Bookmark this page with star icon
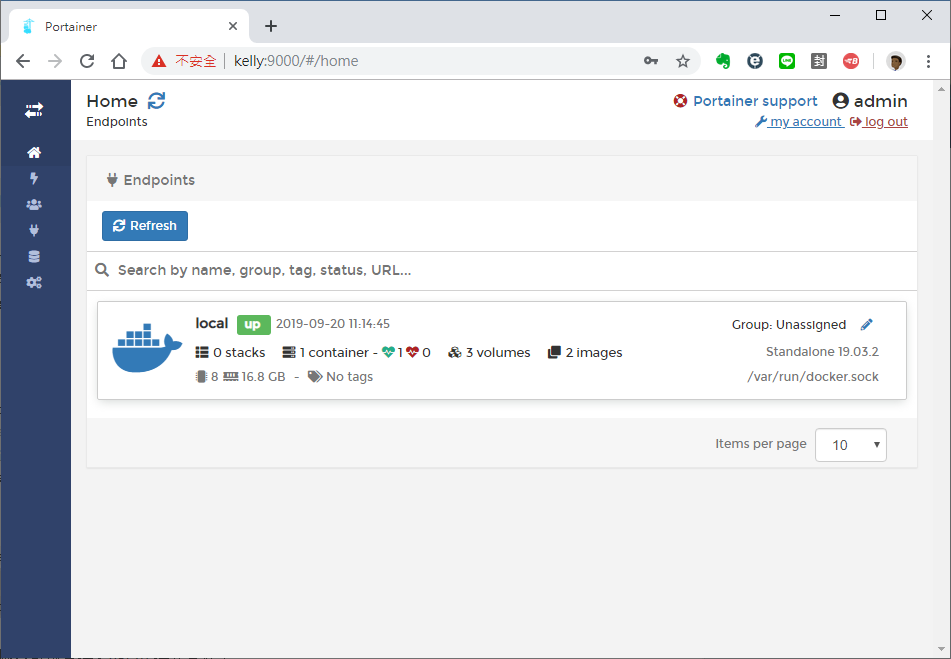Screen dimensions: 951x659 tap(683, 61)
